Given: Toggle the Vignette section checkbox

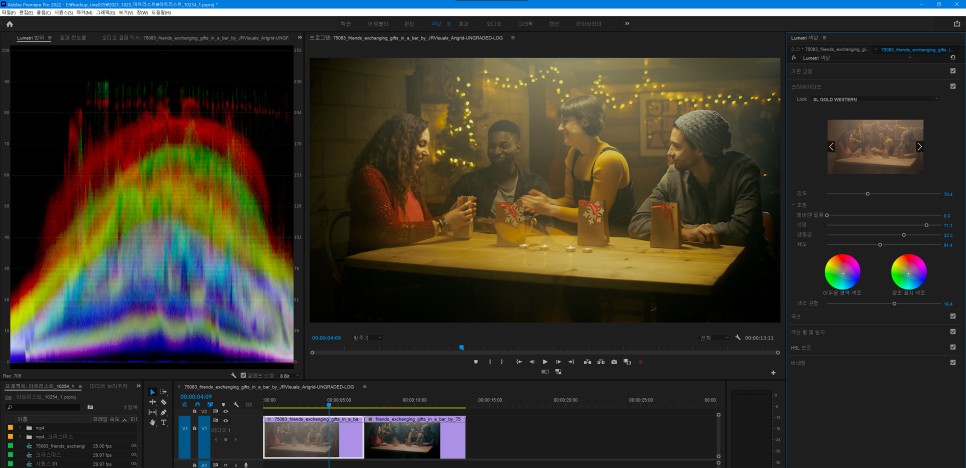Looking at the screenshot, I should coord(953,363).
